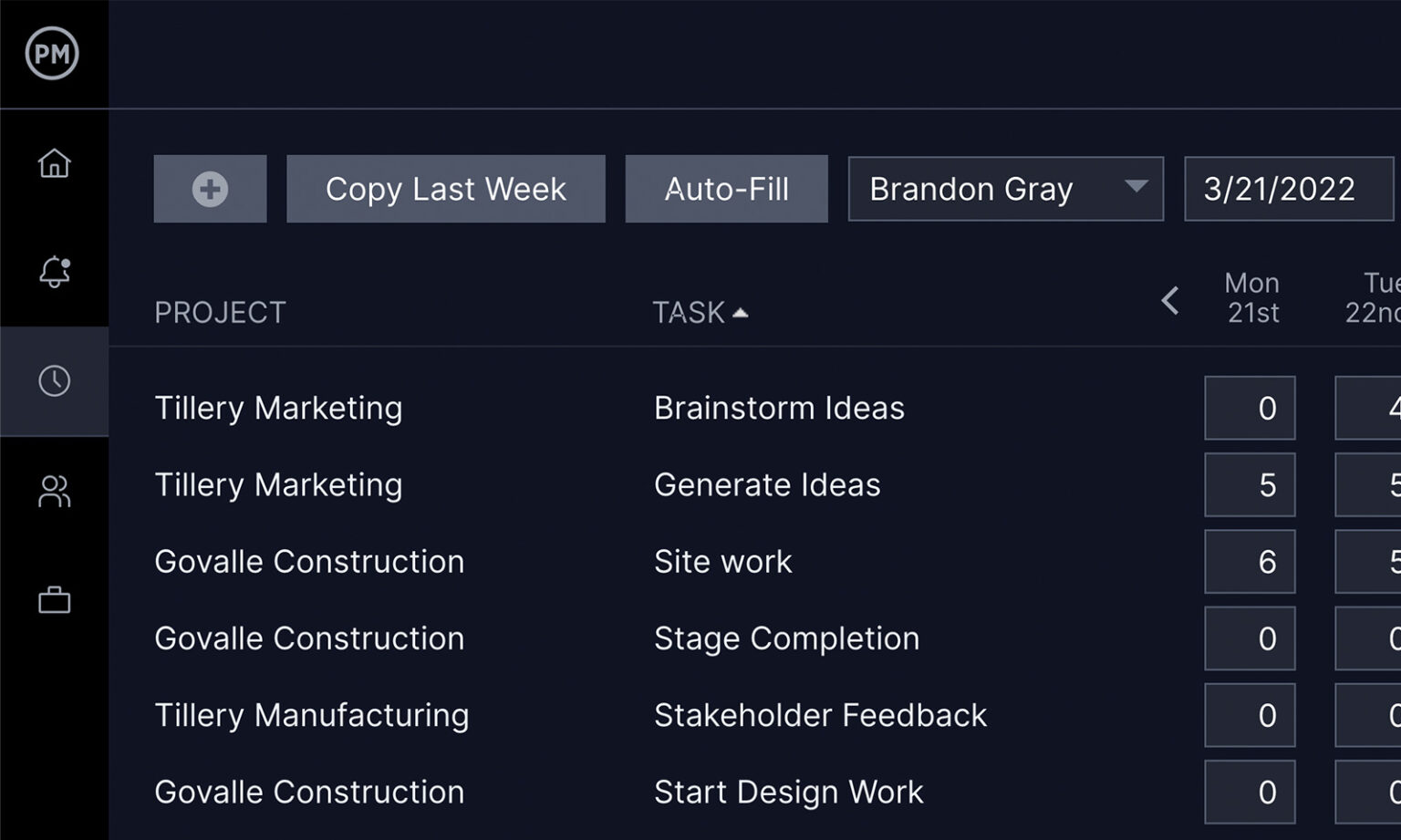The width and height of the screenshot is (1401, 840).
Task: Click the PROJECT column header
Action: point(219,312)
